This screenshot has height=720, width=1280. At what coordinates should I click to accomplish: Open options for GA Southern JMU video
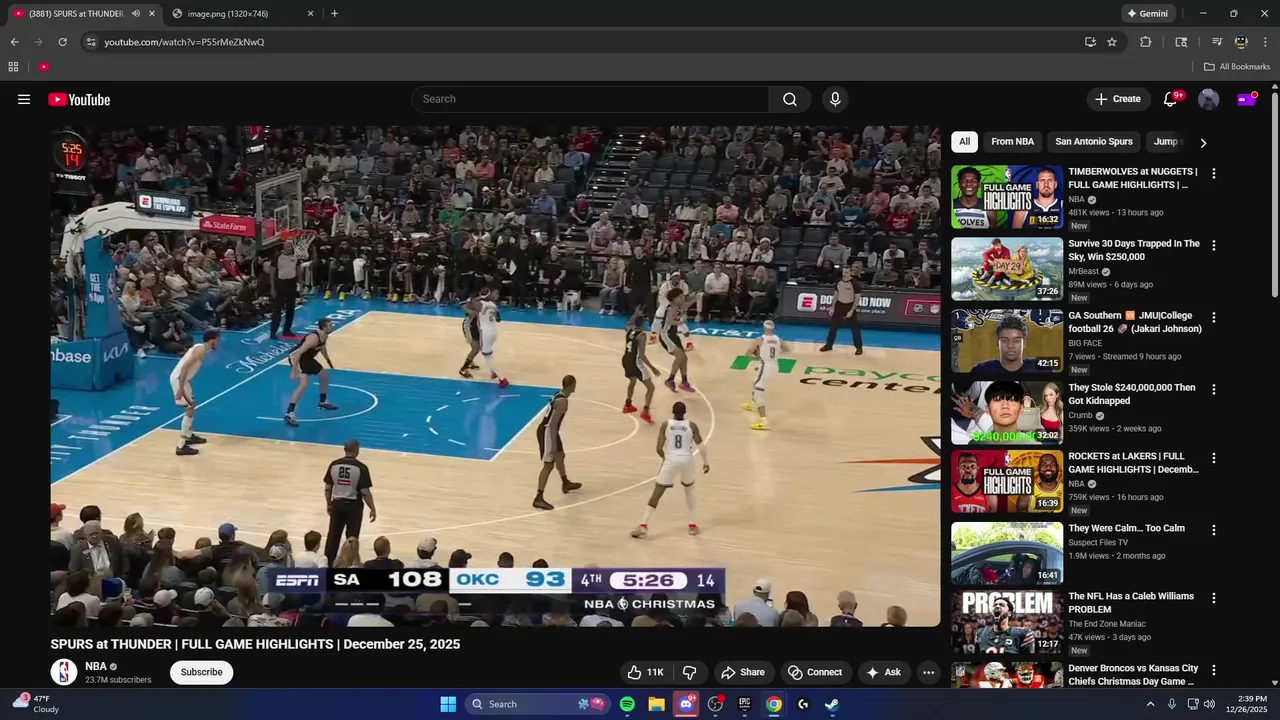point(1214,317)
